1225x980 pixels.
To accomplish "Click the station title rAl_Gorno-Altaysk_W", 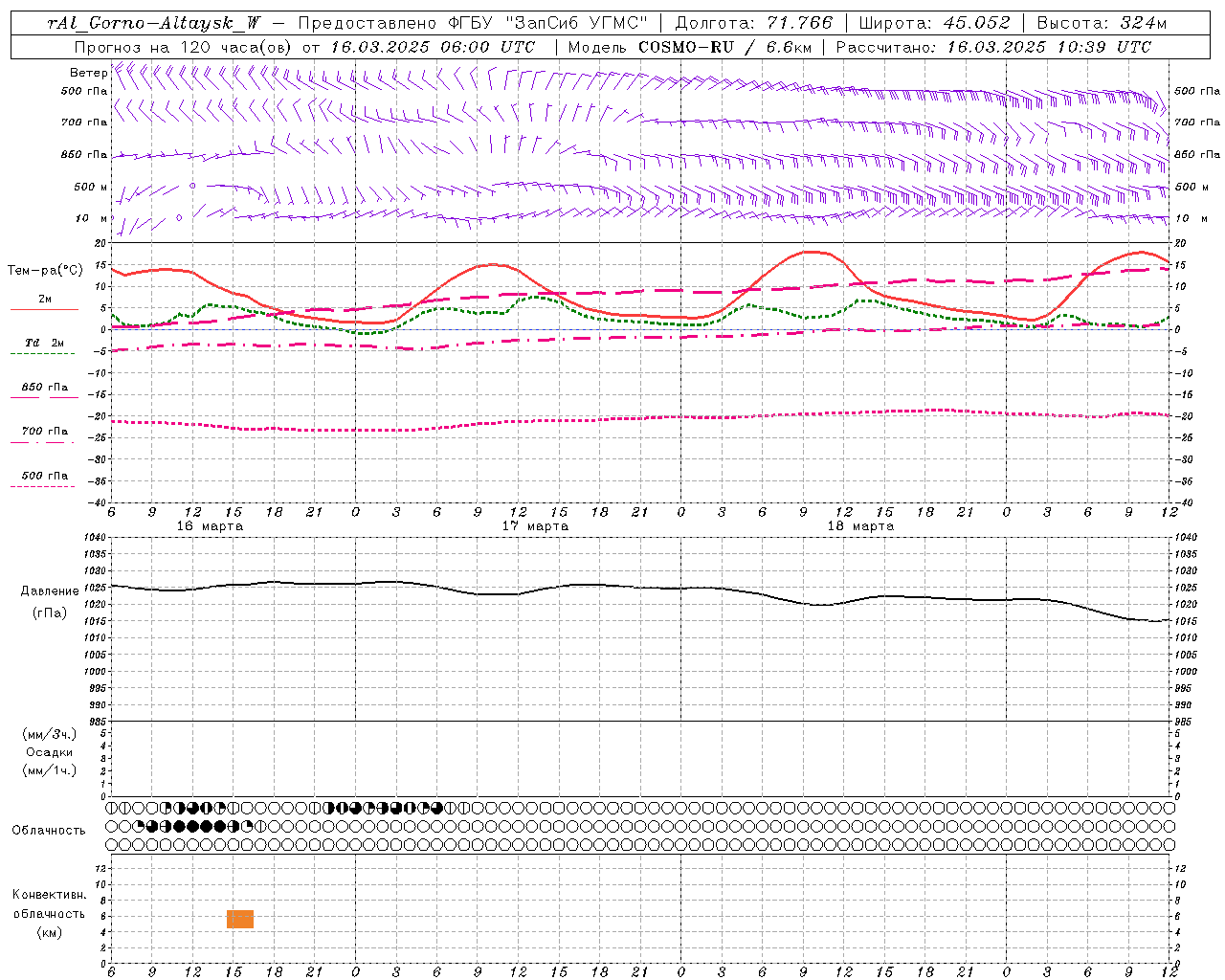I will (x=155, y=23).
